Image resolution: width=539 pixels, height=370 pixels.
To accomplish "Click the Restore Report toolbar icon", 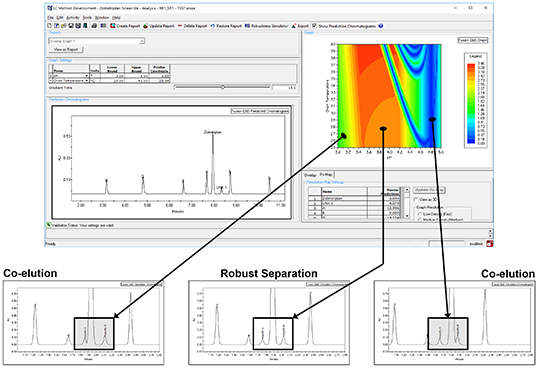I will pyautogui.click(x=213, y=26).
